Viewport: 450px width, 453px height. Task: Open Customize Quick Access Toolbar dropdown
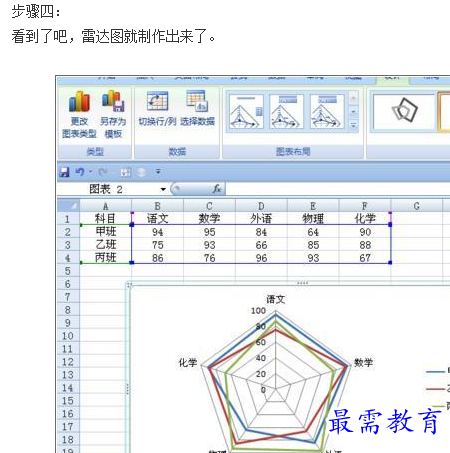coord(158,172)
